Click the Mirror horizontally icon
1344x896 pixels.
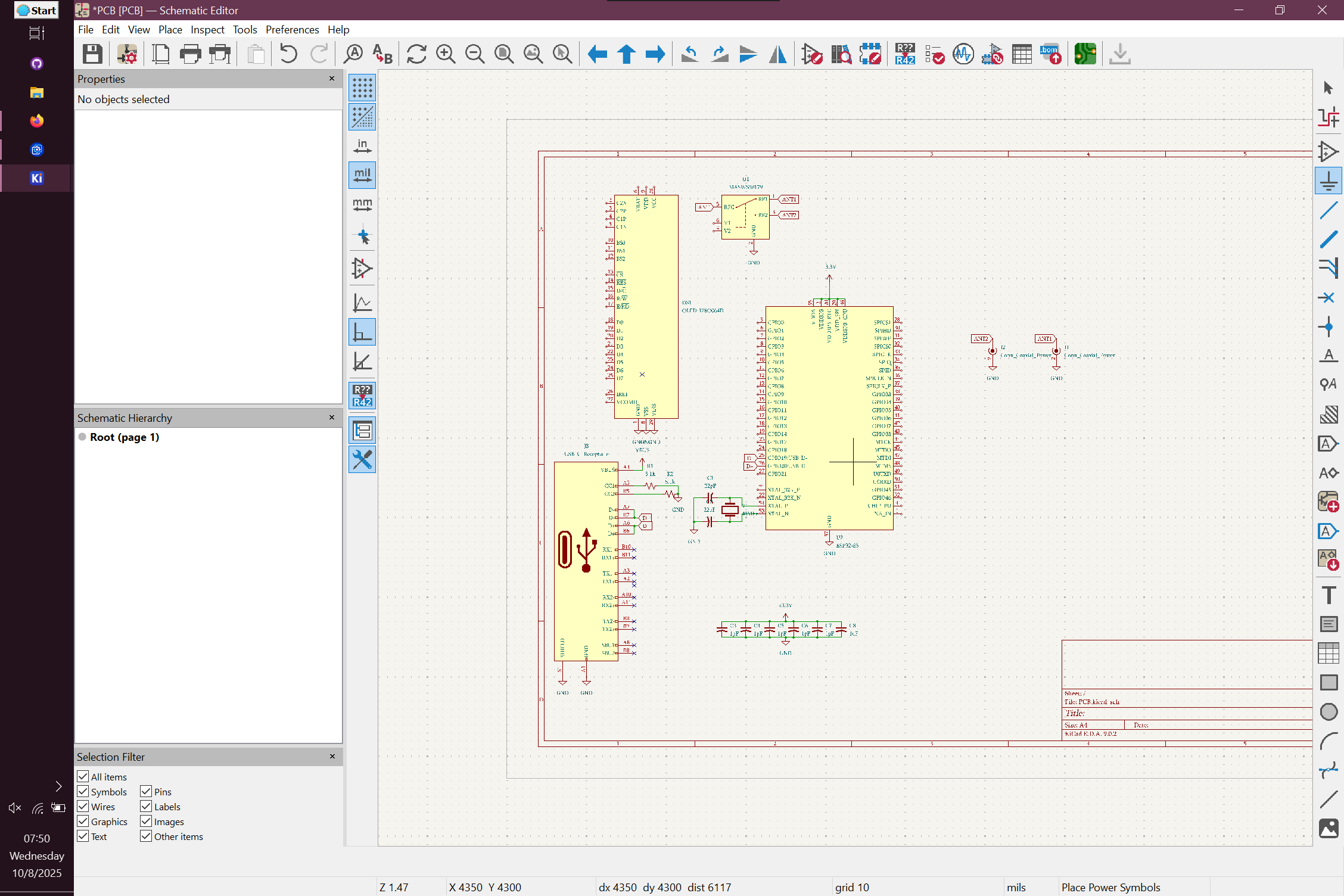coord(777,54)
